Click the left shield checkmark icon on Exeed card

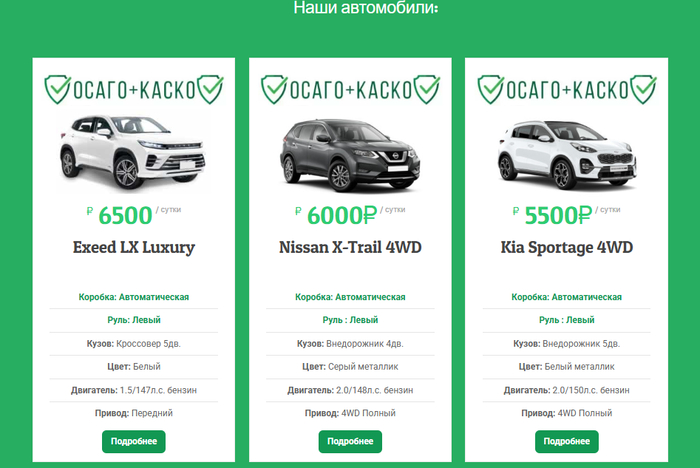[57, 89]
